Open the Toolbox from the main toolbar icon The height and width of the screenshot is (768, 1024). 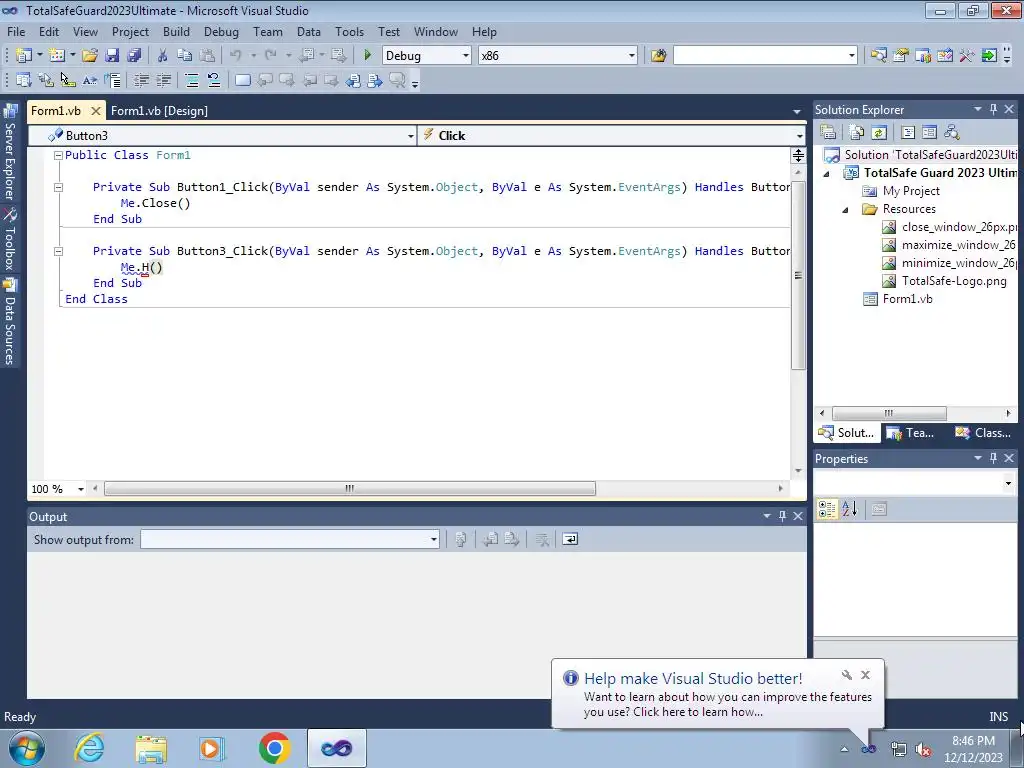(x=967, y=56)
